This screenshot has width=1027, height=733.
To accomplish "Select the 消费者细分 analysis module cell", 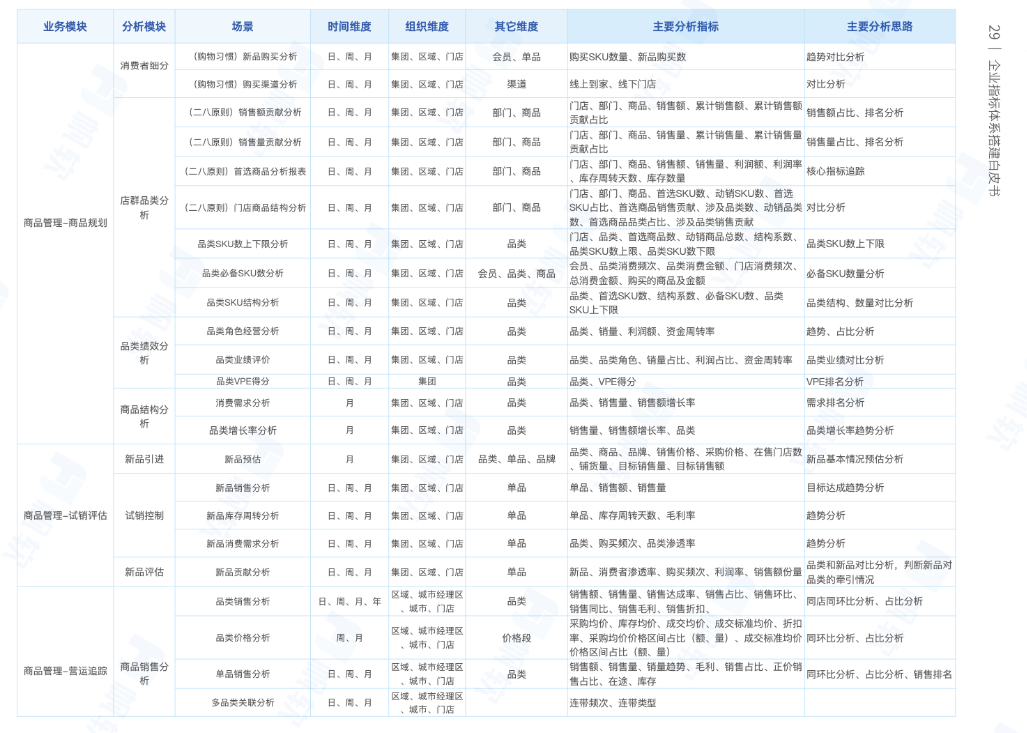I will point(144,66).
